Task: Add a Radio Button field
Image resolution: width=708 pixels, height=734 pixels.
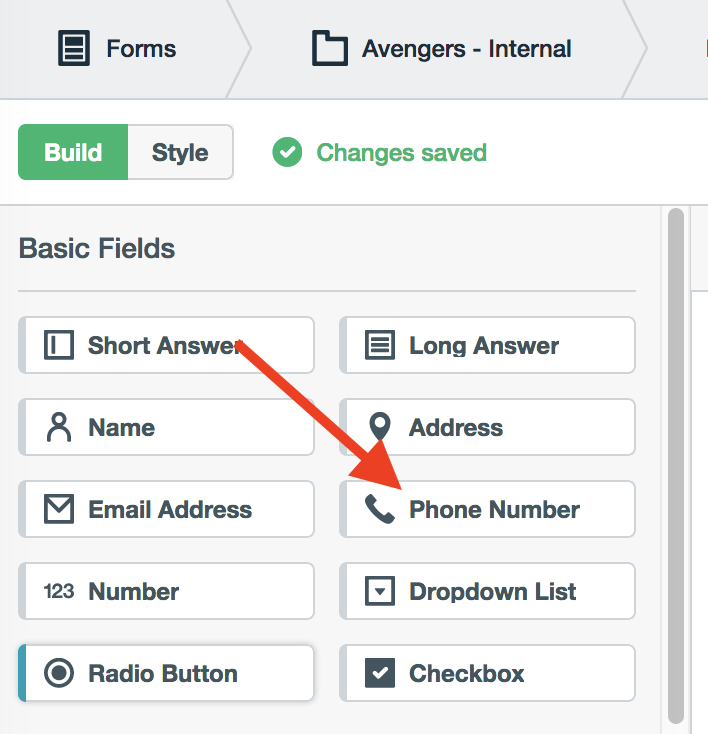Action: click(x=166, y=673)
